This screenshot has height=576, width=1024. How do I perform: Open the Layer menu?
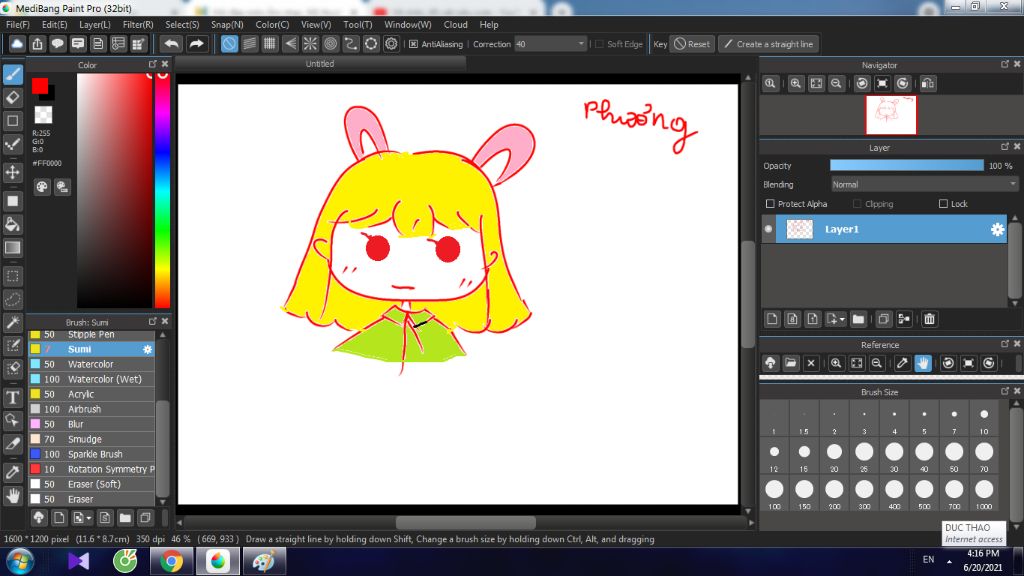coord(95,24)
